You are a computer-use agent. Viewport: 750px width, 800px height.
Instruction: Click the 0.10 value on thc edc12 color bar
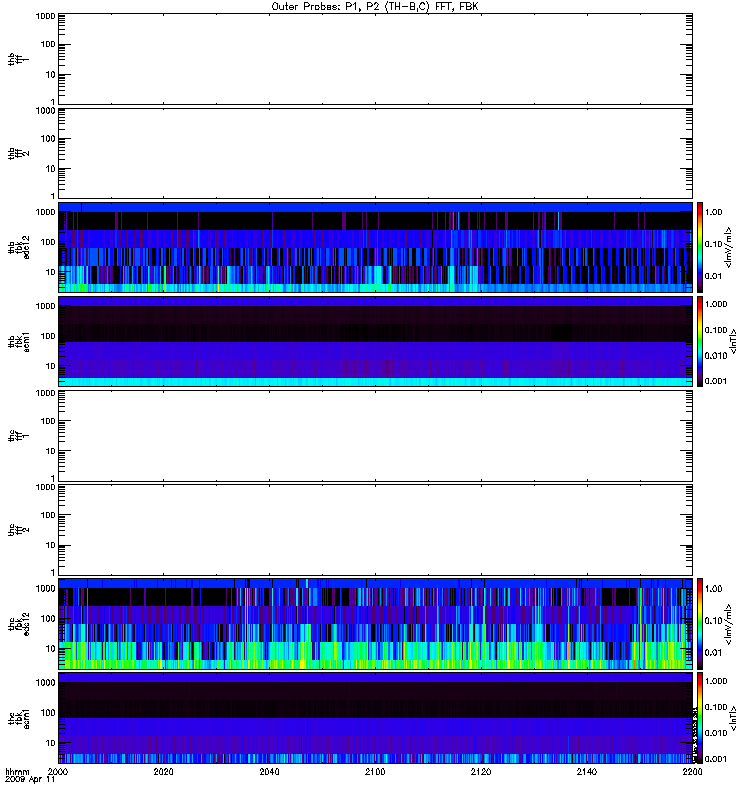(713, 620)
